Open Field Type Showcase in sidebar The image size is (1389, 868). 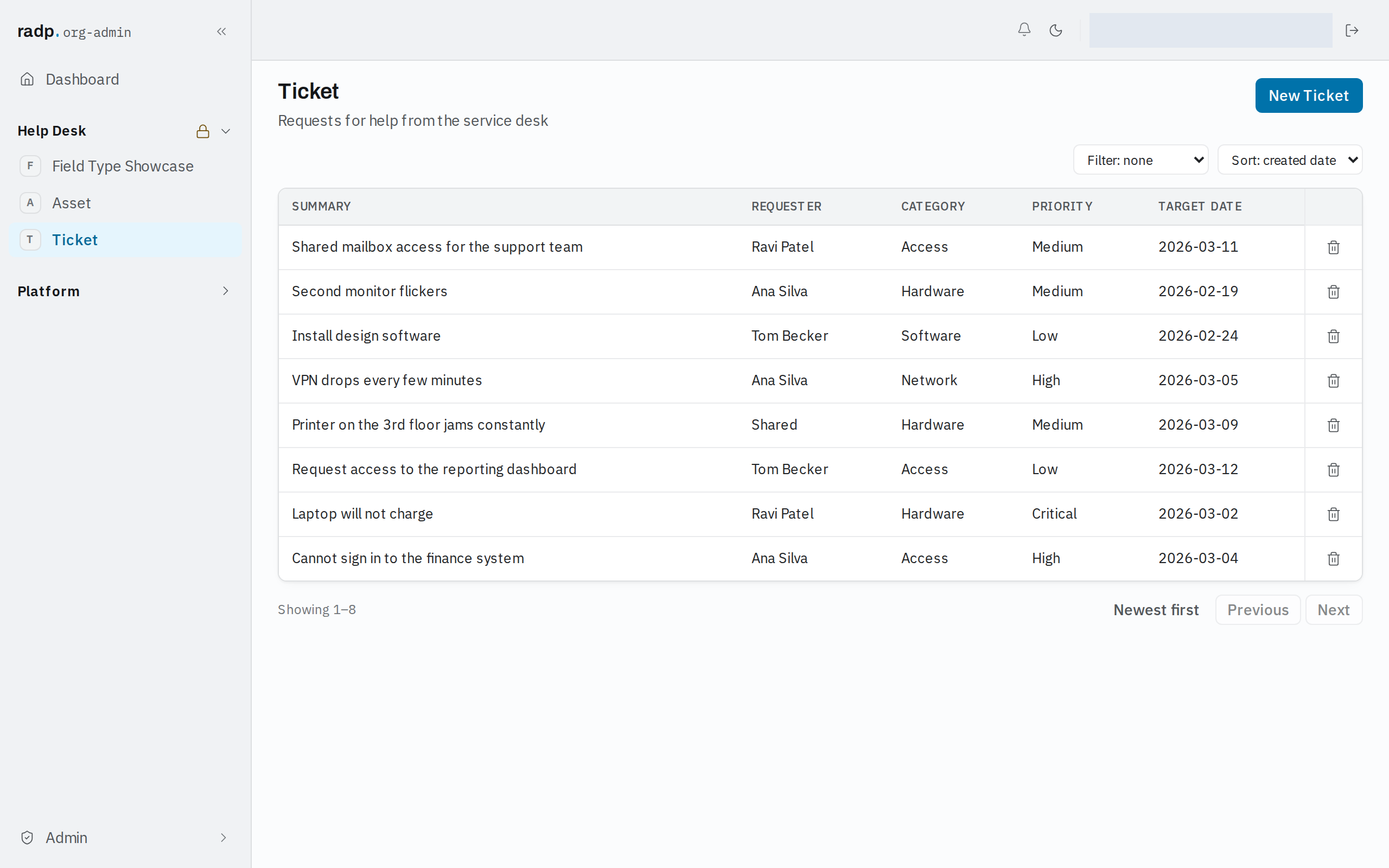point(125,166)
